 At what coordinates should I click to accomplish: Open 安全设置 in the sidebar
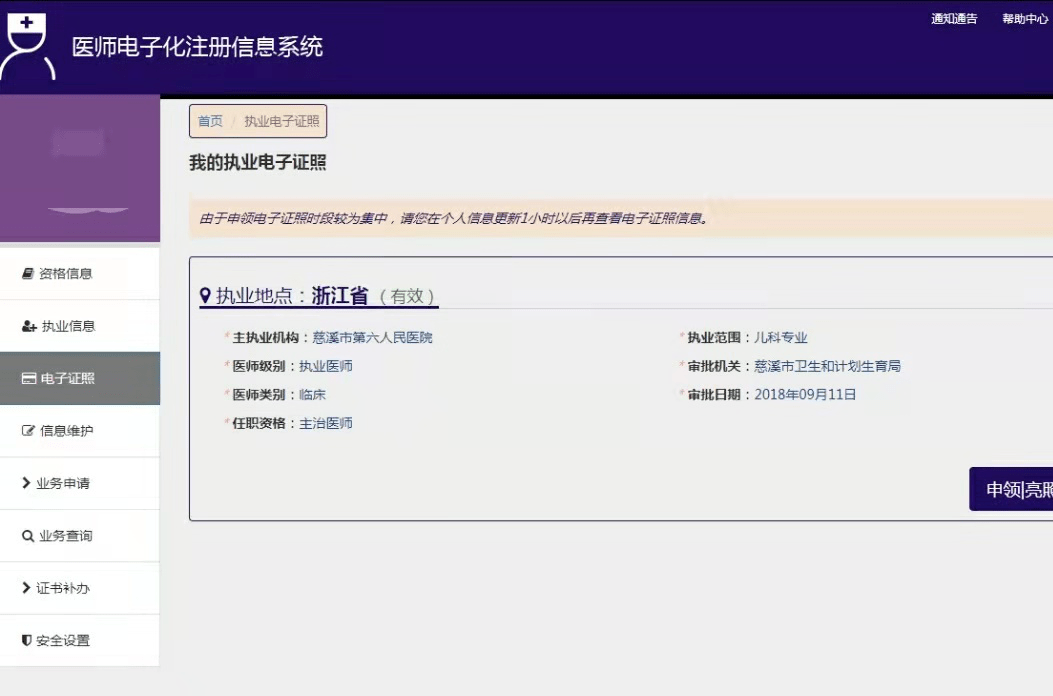coord(80,640)
